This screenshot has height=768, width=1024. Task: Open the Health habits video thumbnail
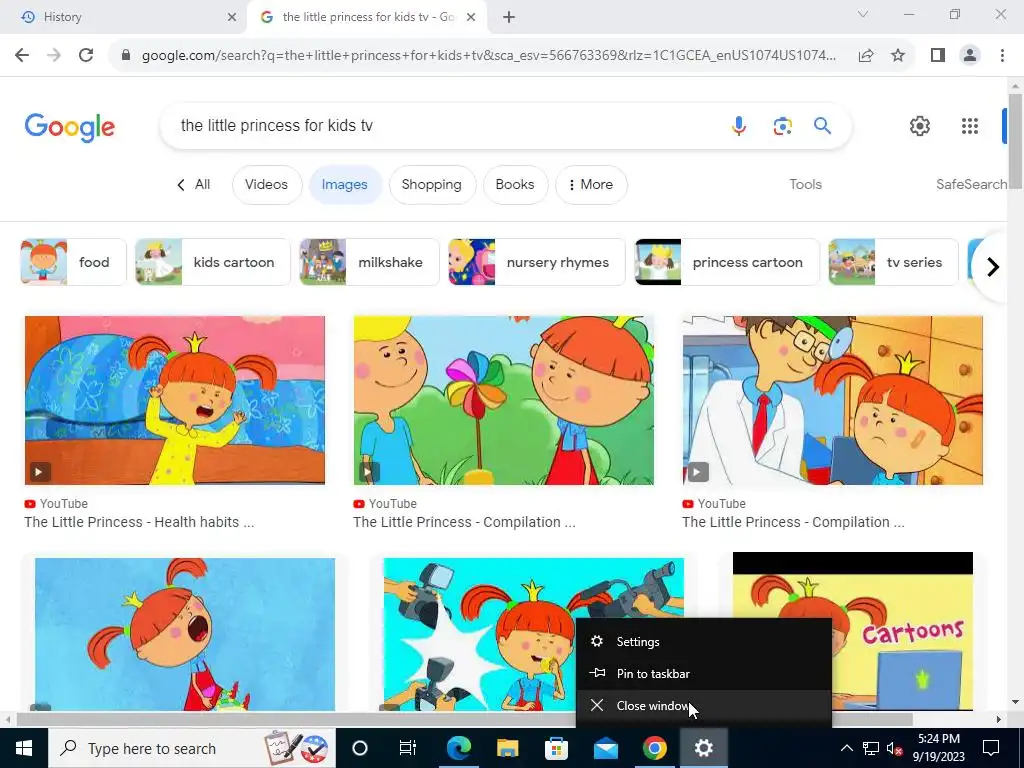tap(174, 400)
